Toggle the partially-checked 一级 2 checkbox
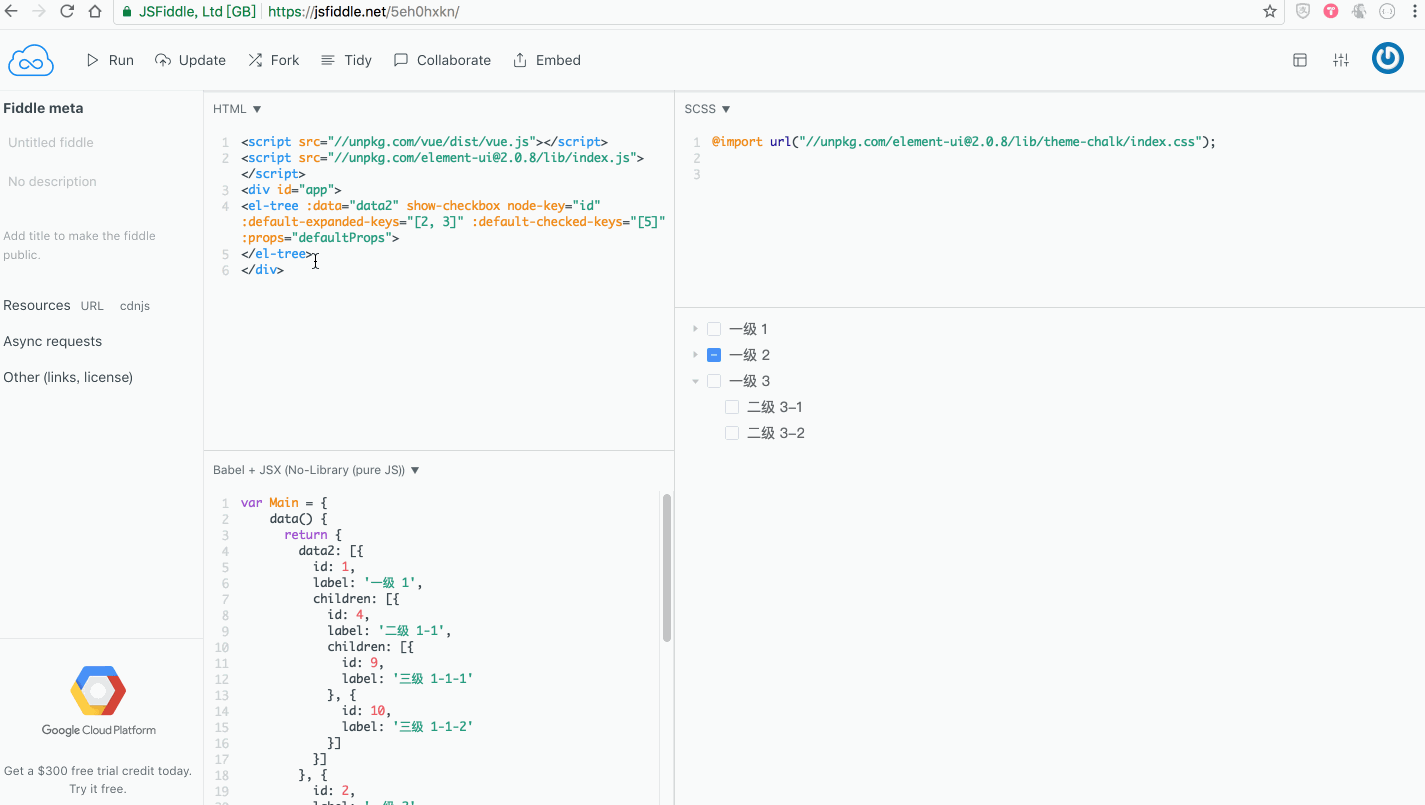1425x805 pixels. (714, 354)
